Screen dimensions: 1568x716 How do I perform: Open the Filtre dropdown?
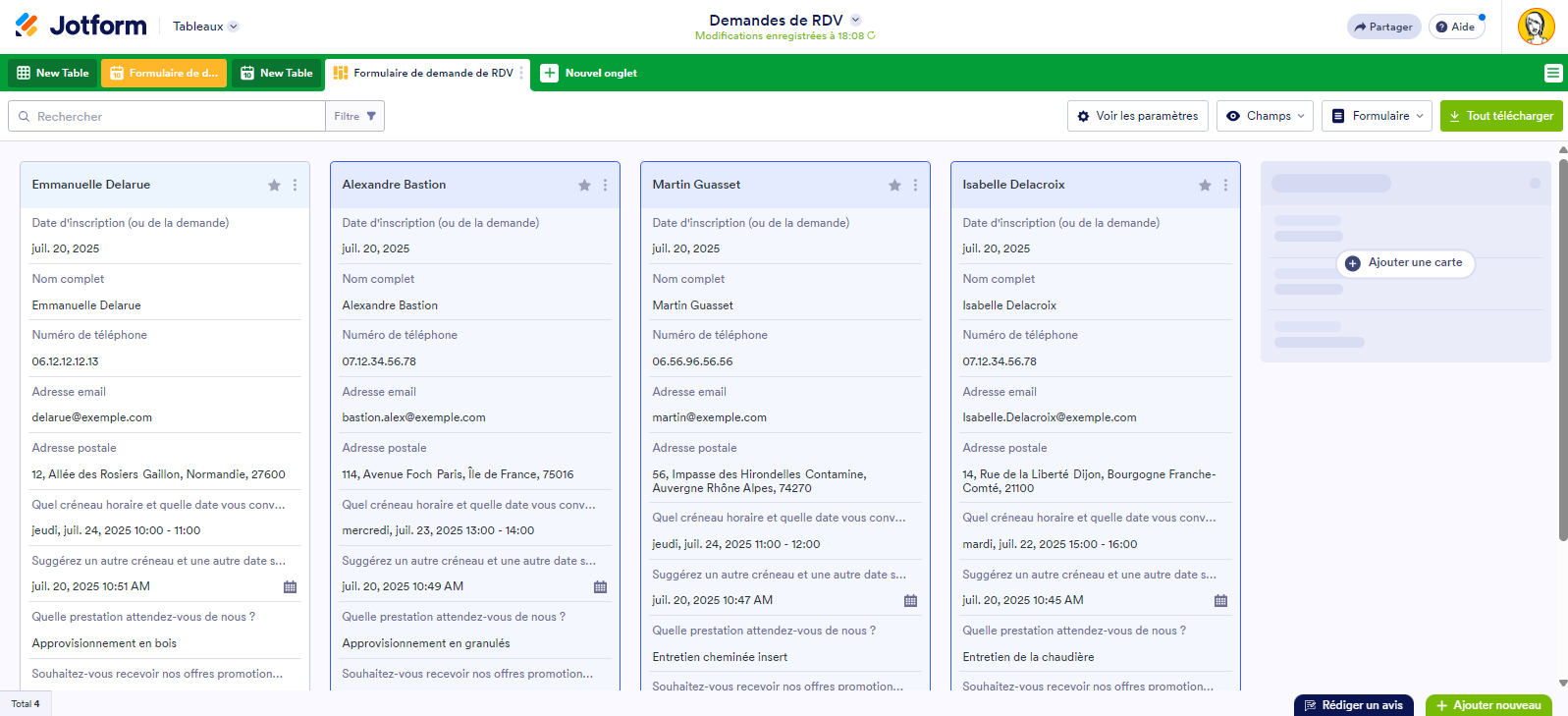point(354,116)
